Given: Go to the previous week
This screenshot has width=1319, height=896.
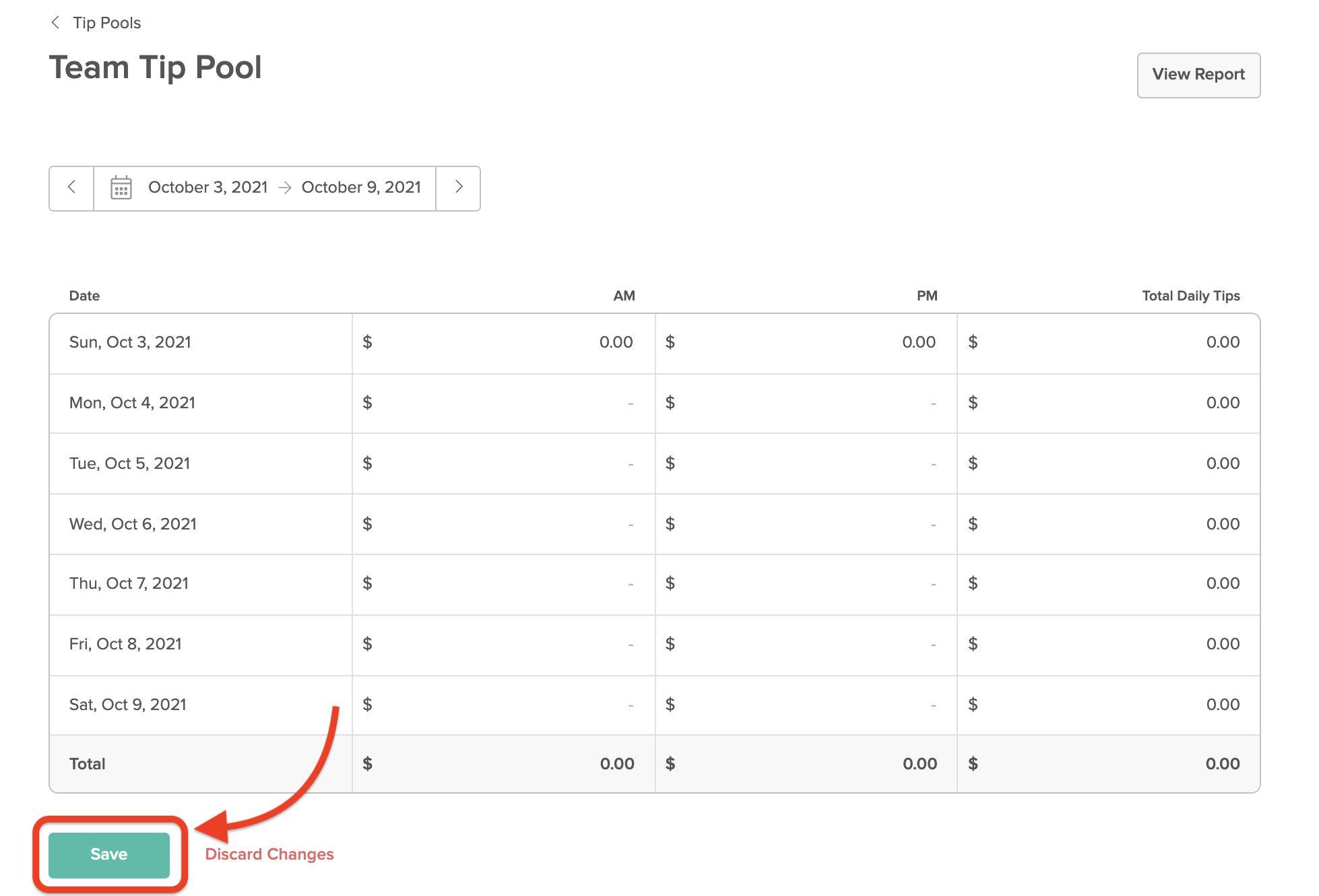Looking at the screenshot, I should [71, 188].
